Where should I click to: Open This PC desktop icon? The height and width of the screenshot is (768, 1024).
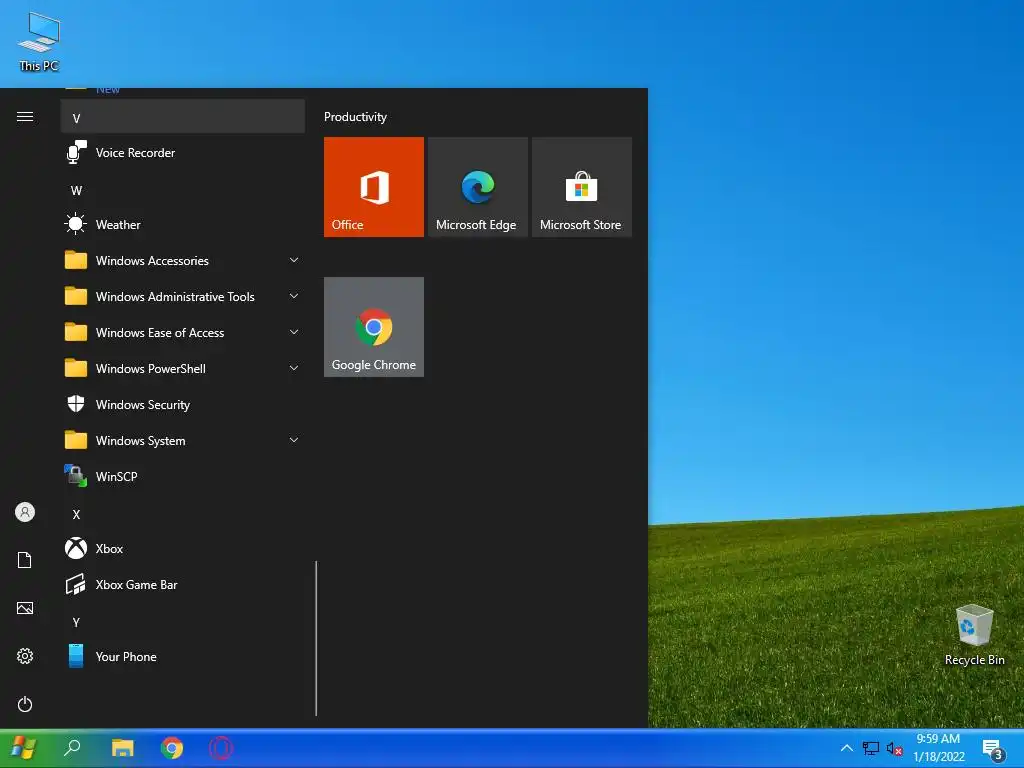(39, 42)
